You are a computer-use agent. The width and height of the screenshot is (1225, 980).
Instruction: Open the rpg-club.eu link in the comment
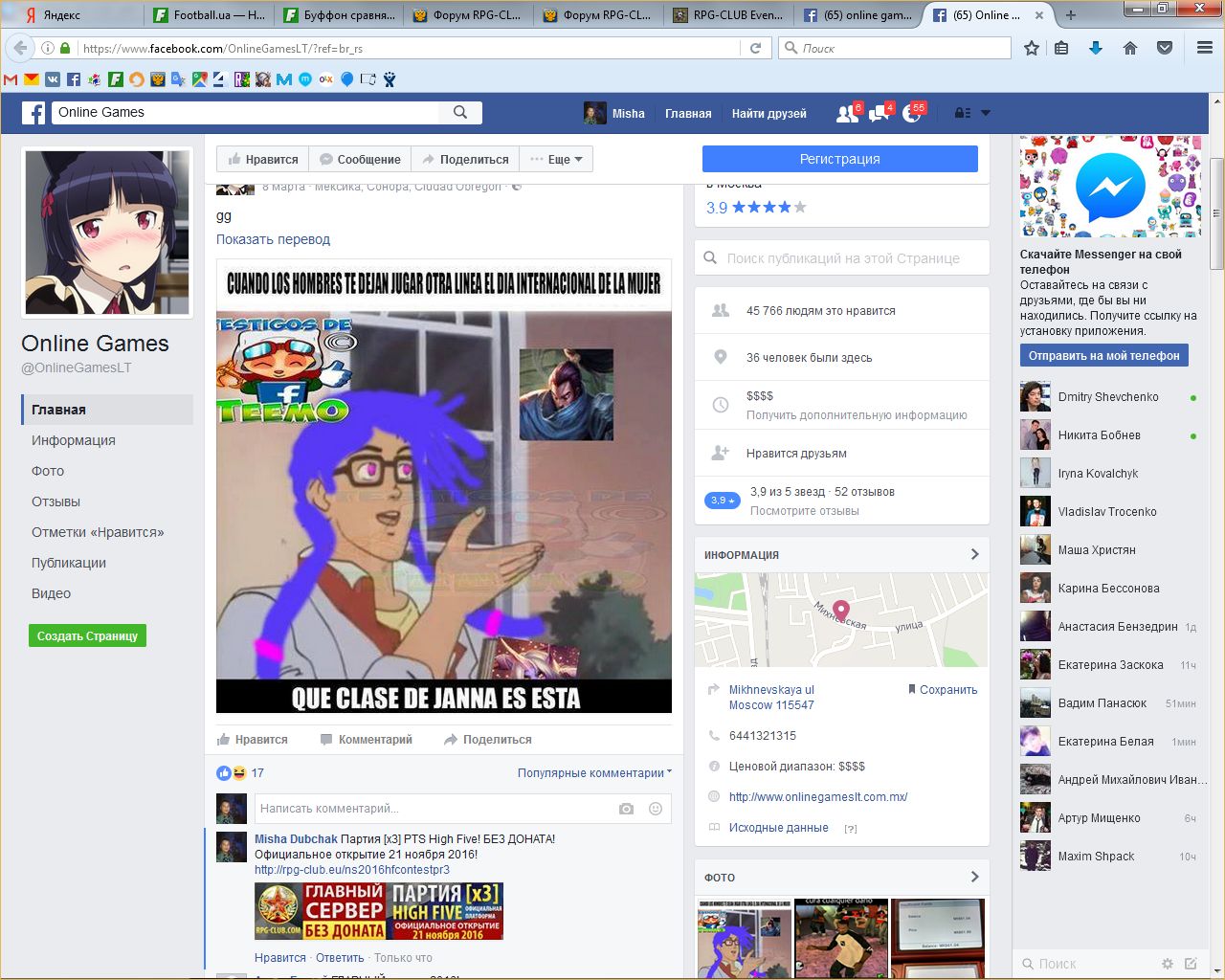pyautogui.click(x=352, y=870)
